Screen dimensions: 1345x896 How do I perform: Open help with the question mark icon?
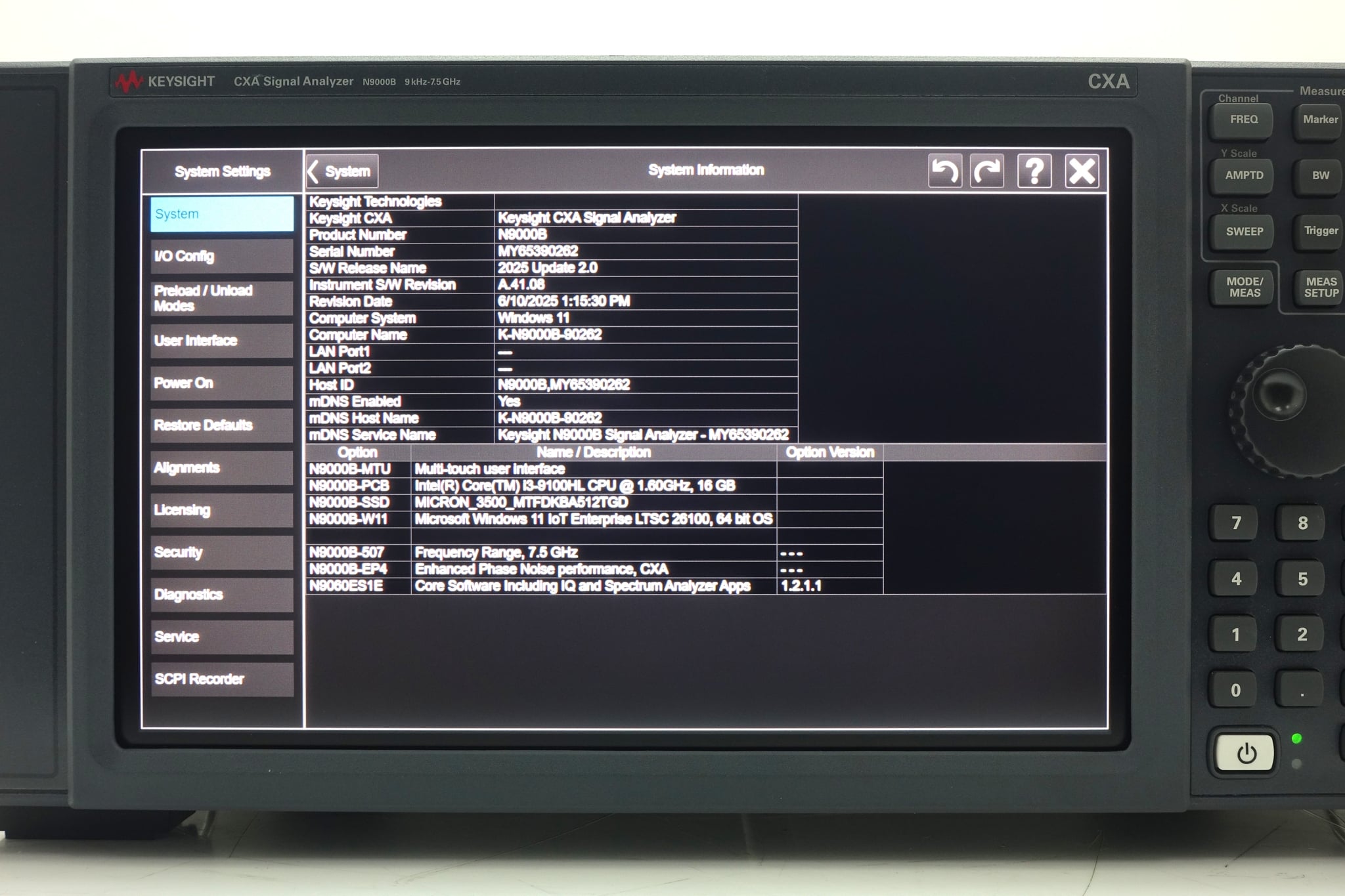(x=1034, y=171)
